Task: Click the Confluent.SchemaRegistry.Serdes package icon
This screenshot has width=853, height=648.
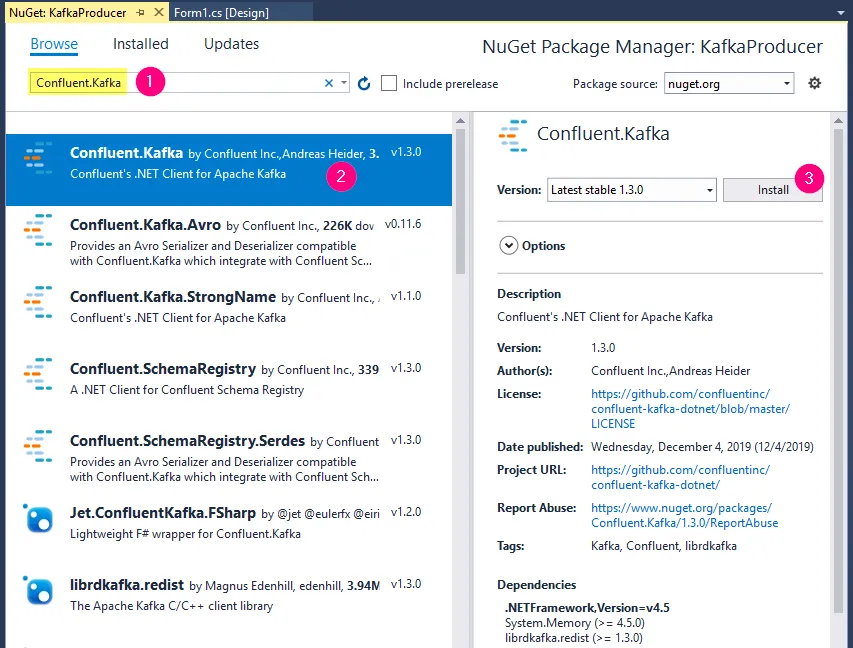Action: (38, 446)
